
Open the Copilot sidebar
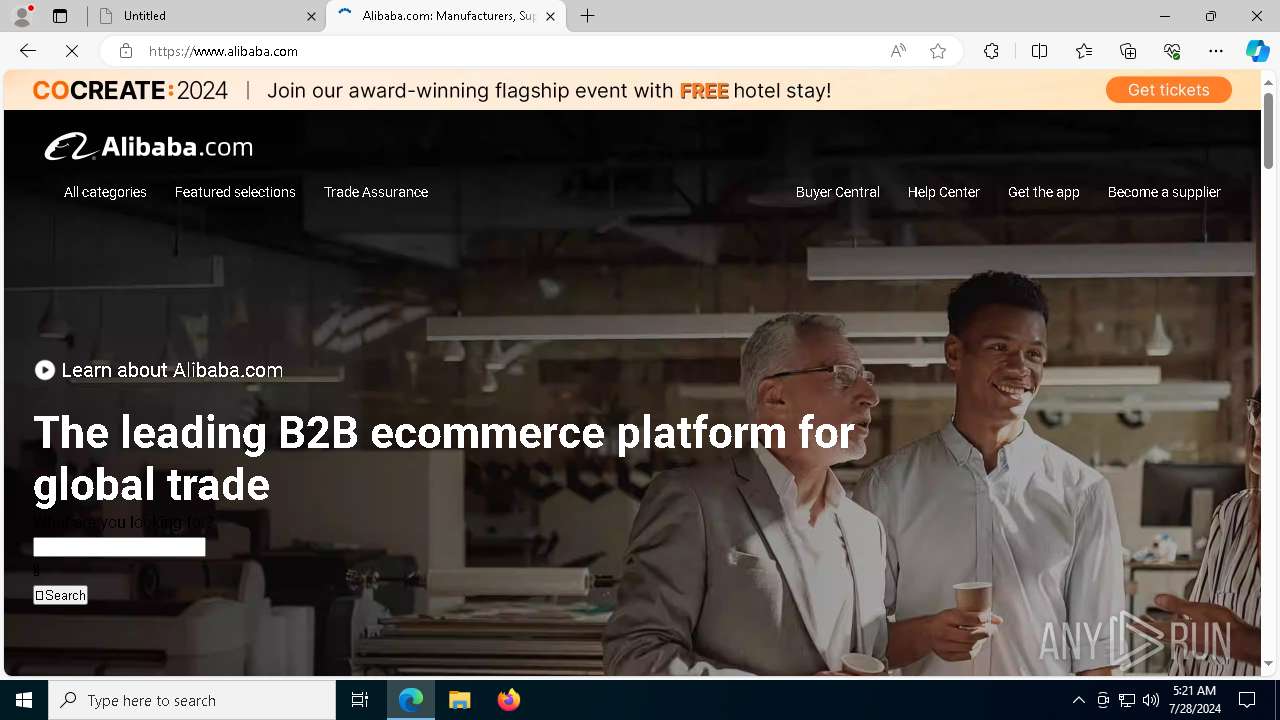coord(1257,51)
